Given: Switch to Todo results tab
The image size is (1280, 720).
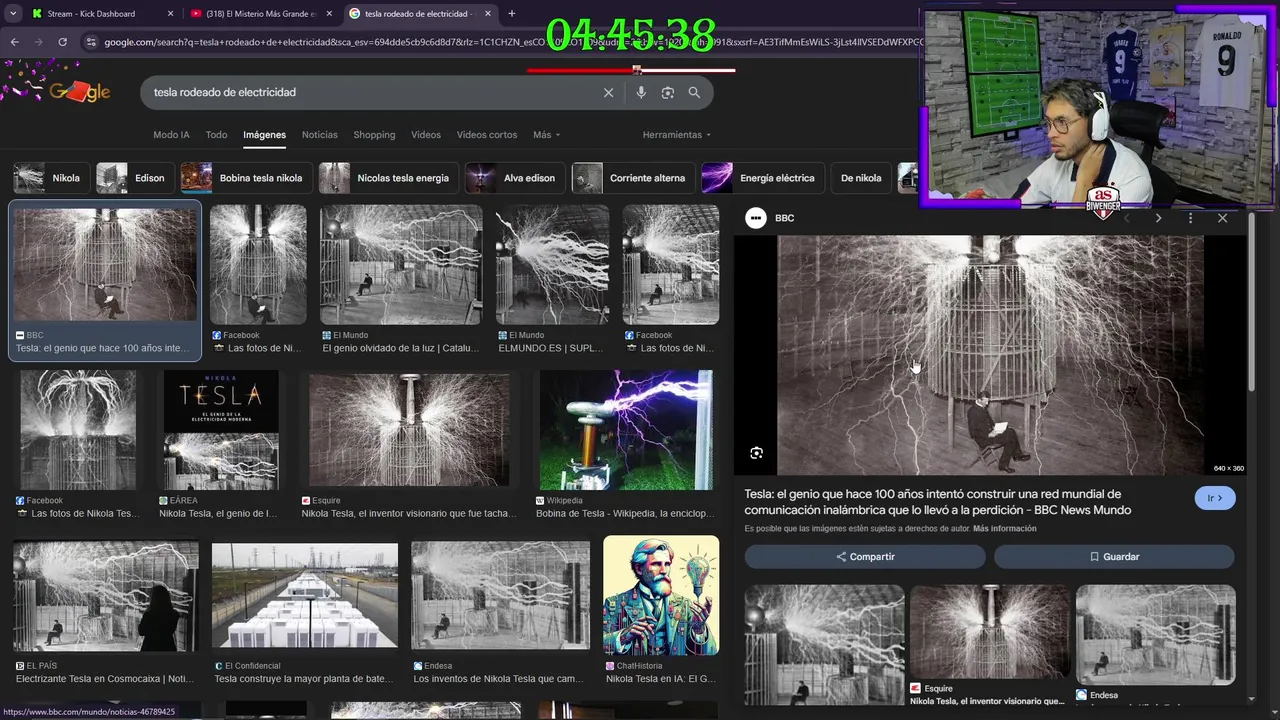Looking at the screenshot, I should pos(216,135).
